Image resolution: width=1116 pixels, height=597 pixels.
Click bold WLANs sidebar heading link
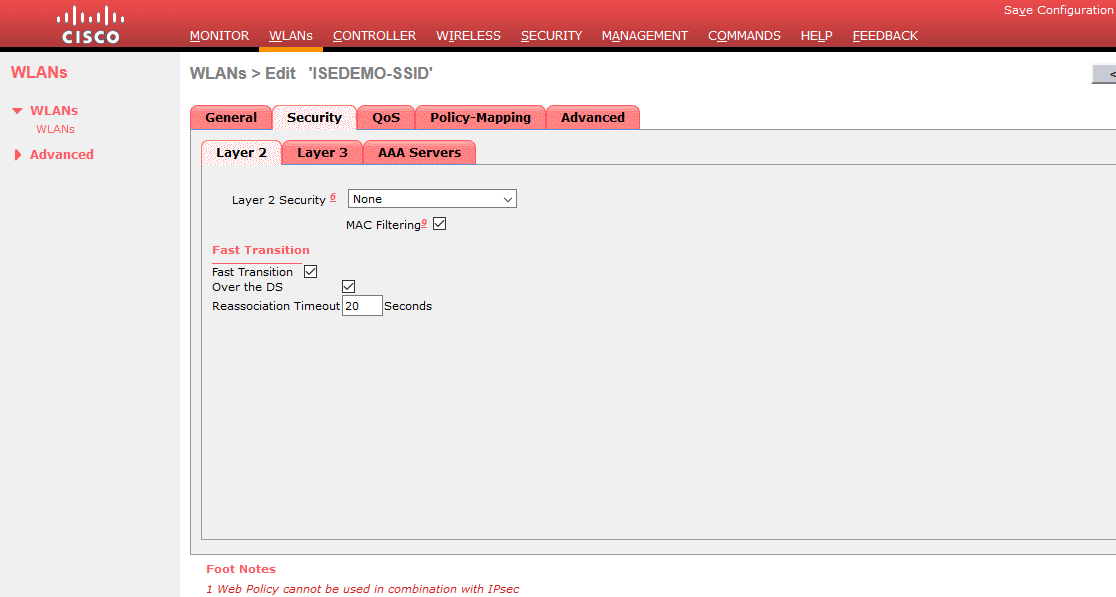point(54,110)
